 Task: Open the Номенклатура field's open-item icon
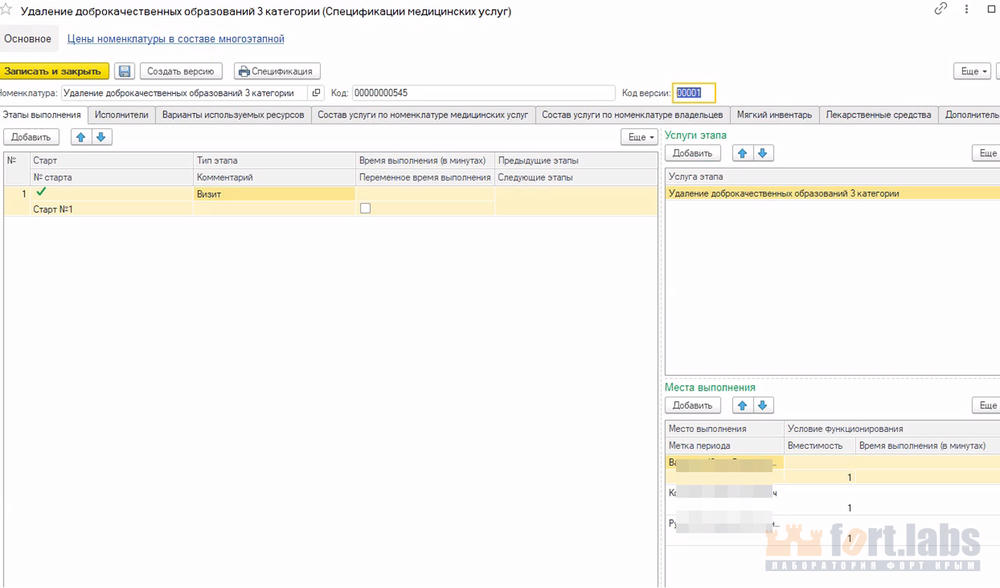(x=316, y=93)
